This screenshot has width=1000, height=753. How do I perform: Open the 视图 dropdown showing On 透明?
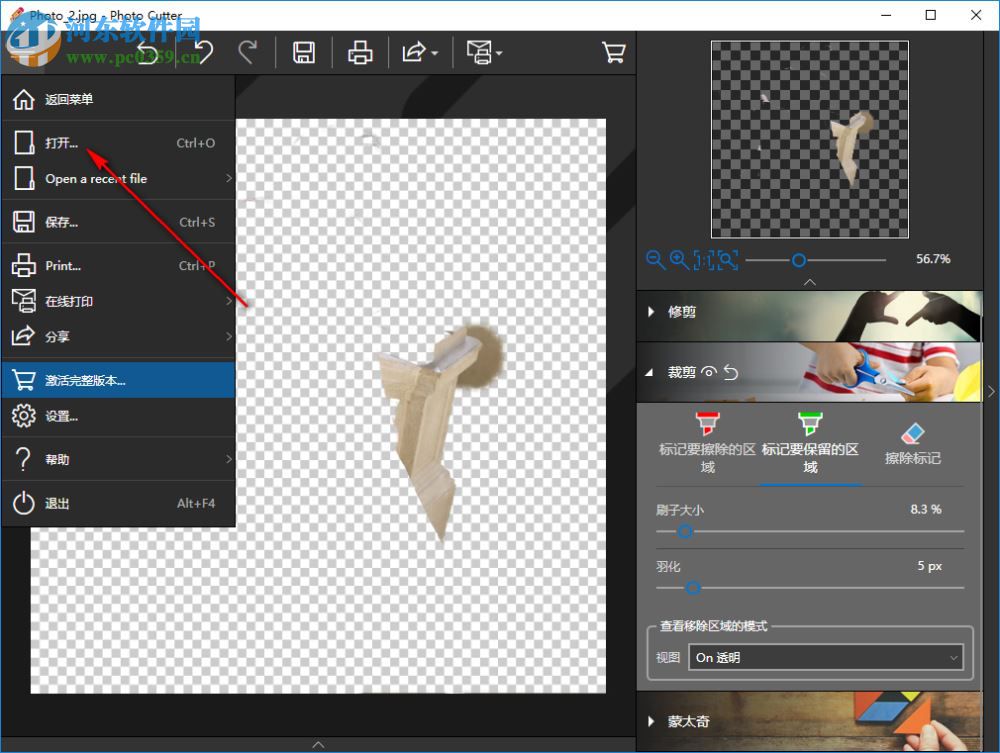click(x=826, y=657)
